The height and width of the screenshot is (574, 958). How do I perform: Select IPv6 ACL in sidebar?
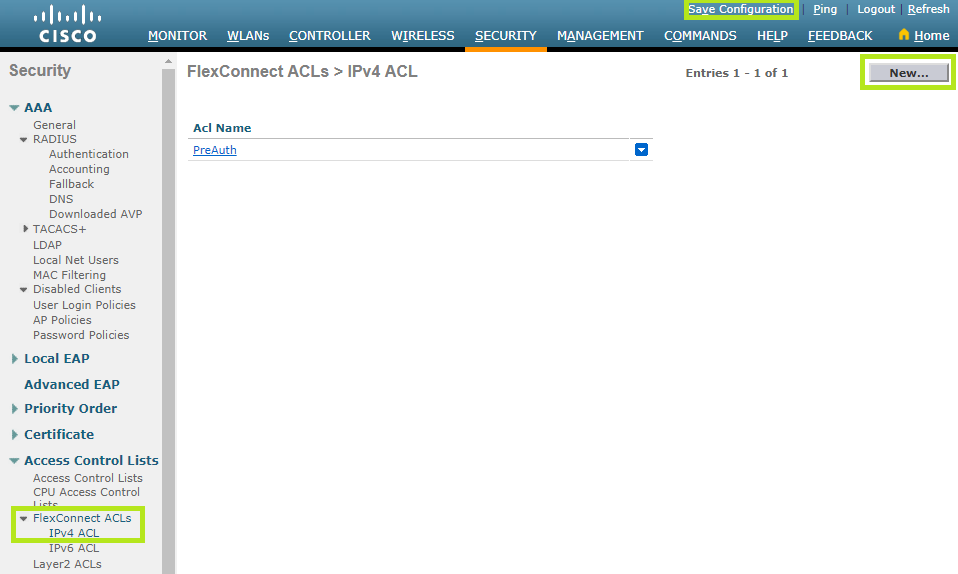[74, 548]
